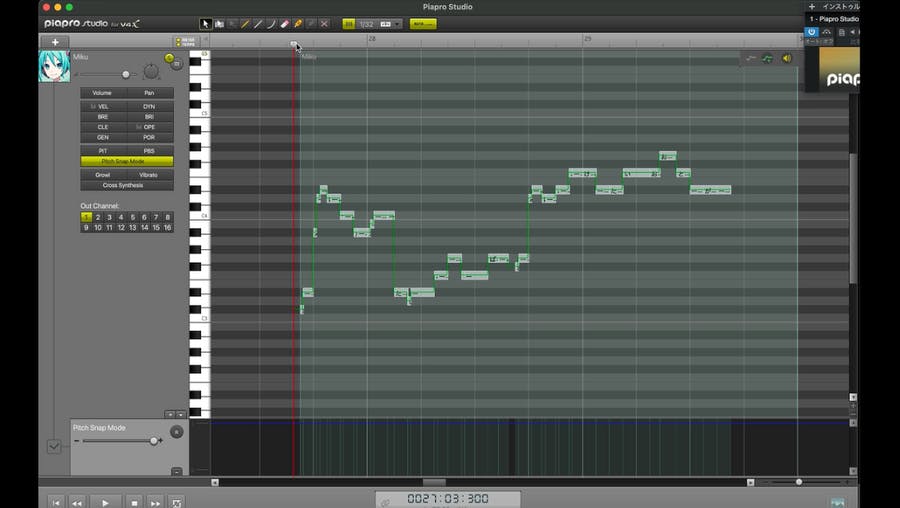This screenshot has height=508, width=900.
Task: Select output channel 1
Action: [x=86, y=217]
